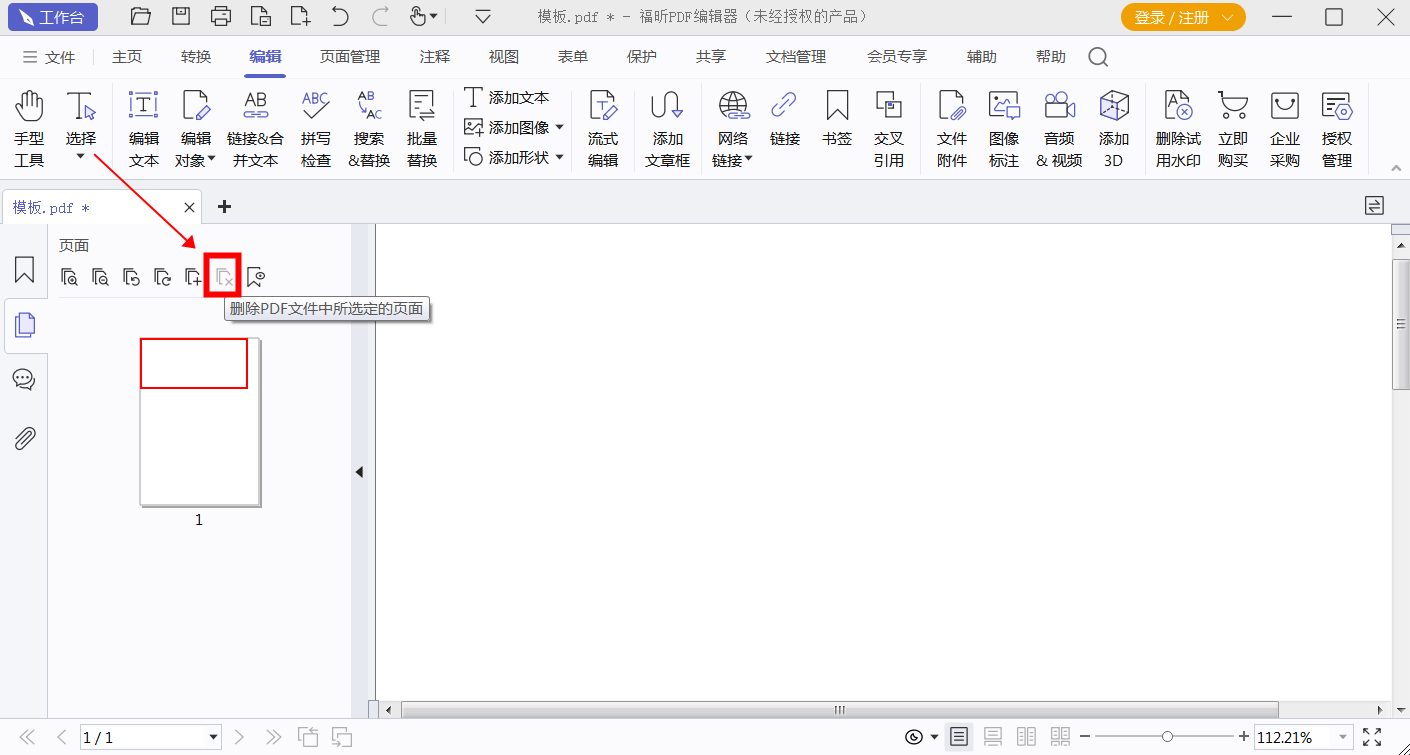Open the Spell Check (拼写检查) tool

point(315,125)
